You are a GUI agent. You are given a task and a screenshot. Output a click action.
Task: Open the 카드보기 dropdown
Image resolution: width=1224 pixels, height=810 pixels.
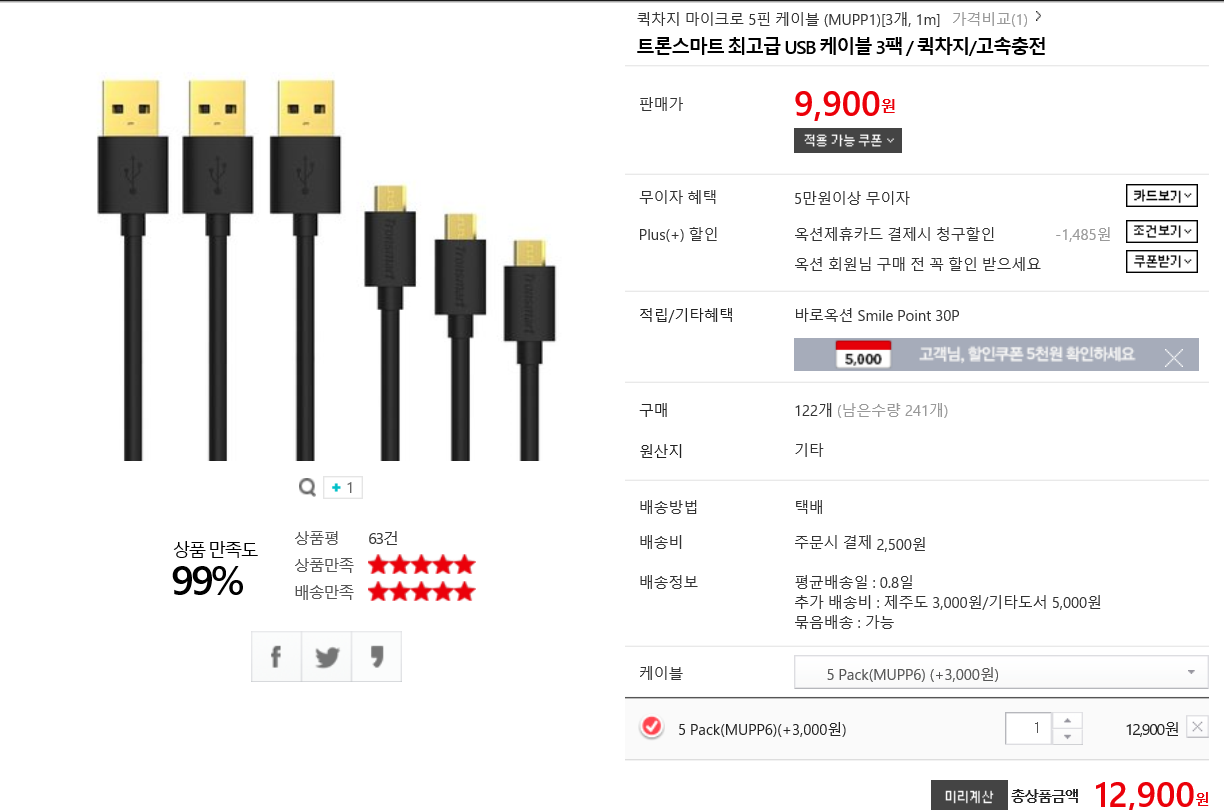pyautogui.click(x=1161, y=196)
